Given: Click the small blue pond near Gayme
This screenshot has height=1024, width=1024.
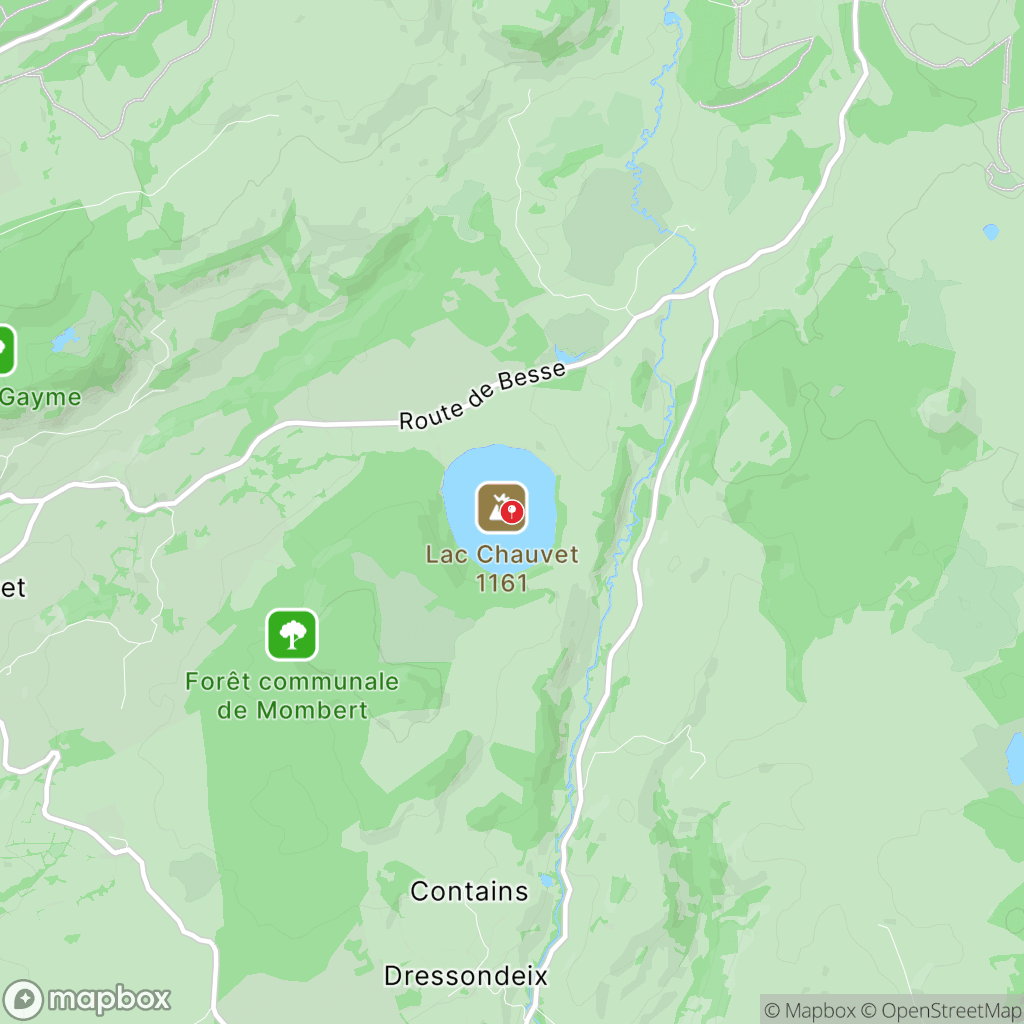Looking at the screenshot, I should [x=64, y=340].
